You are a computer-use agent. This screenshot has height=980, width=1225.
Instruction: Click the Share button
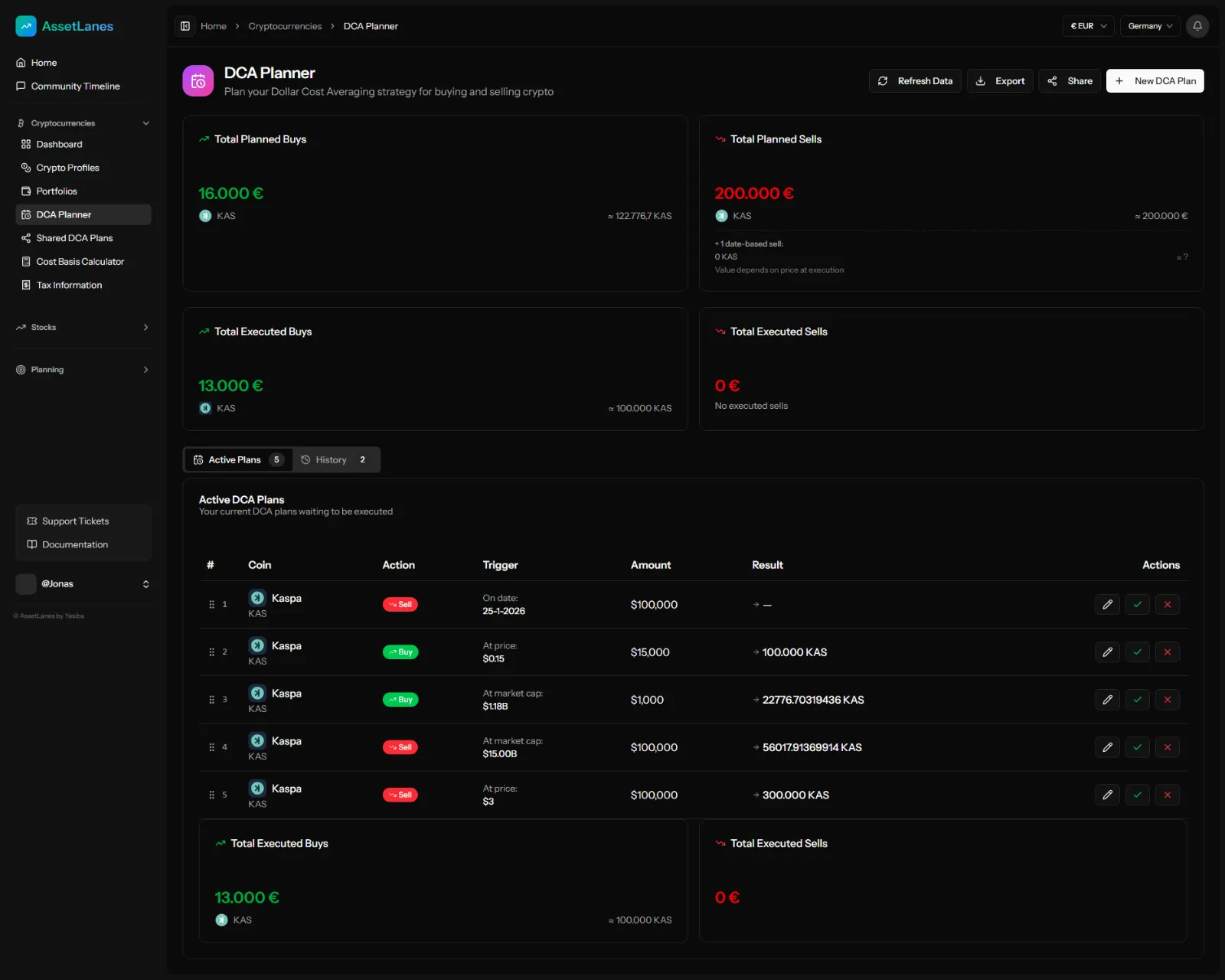tap(1070, 81)
